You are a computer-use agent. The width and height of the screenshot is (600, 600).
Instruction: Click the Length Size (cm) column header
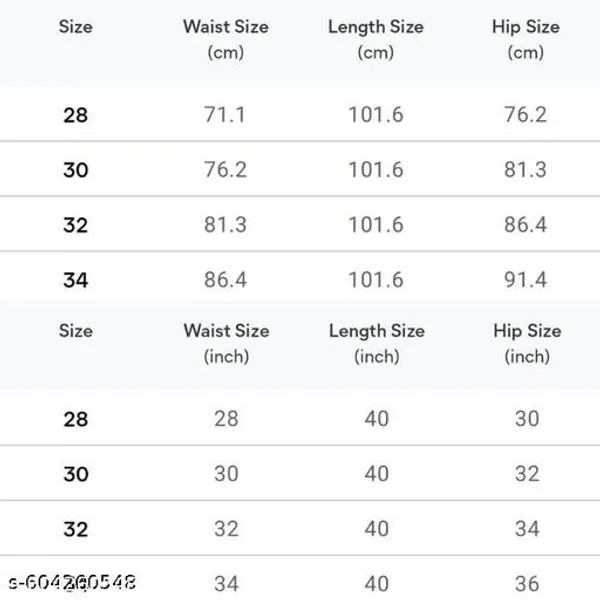click(376, 39)
